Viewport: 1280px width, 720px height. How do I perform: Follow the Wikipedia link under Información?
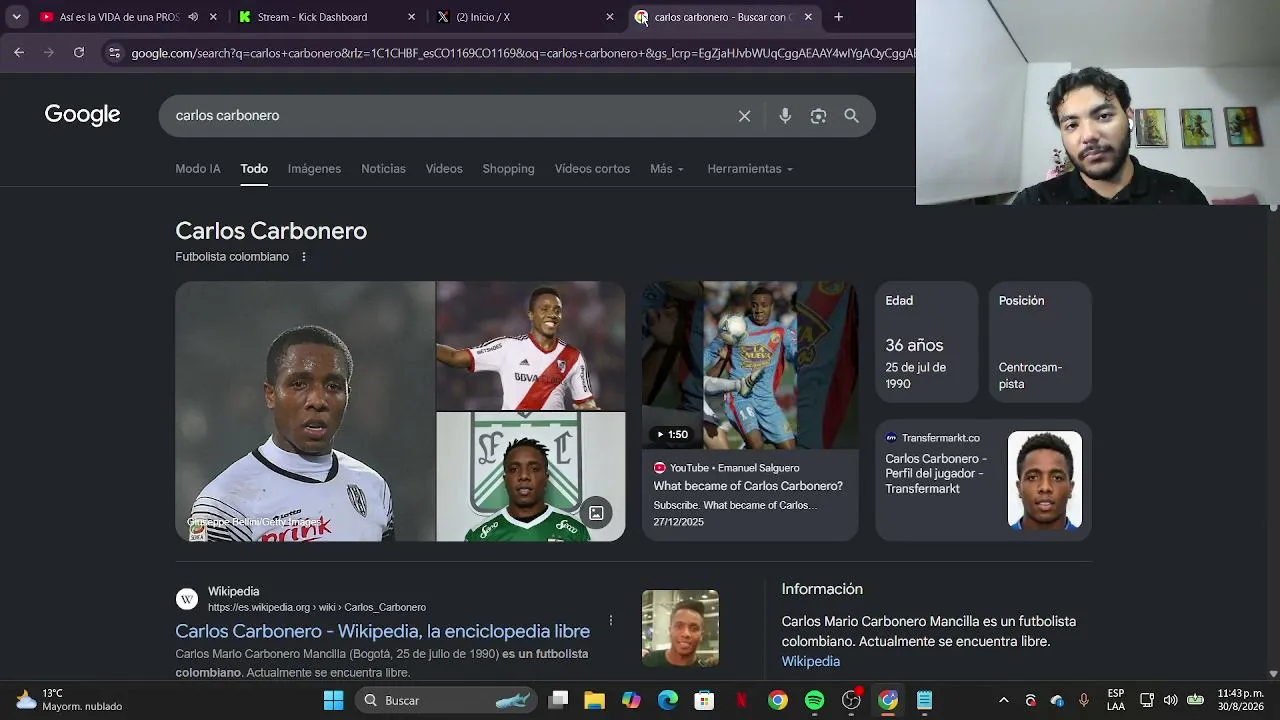tap(811, 661)
